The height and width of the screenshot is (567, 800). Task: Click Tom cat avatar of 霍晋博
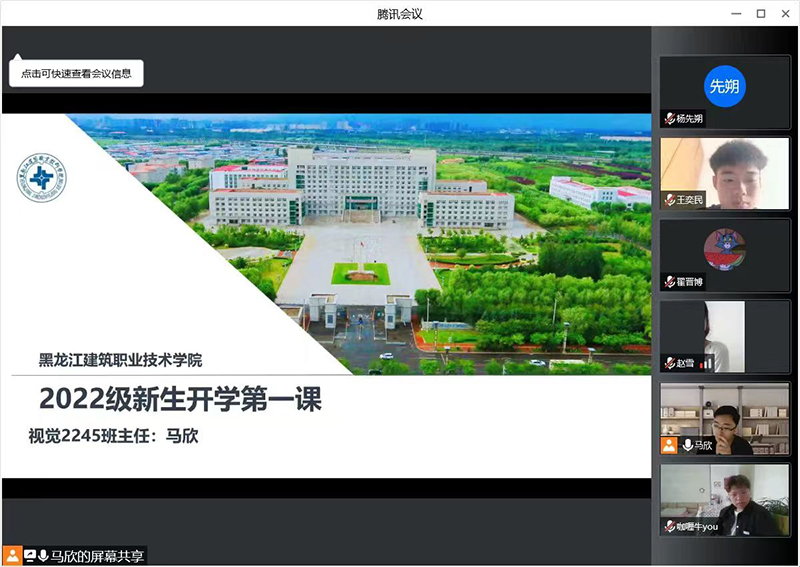pyautogui.click(x=724, y=249)
